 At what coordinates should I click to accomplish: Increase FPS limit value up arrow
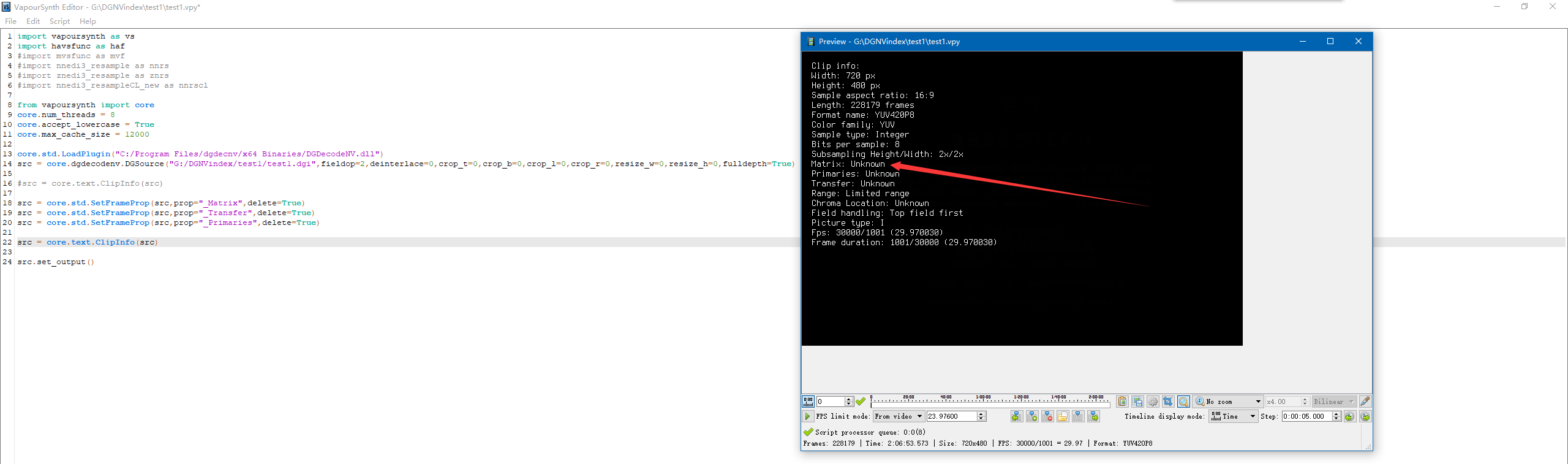[981, 414]
